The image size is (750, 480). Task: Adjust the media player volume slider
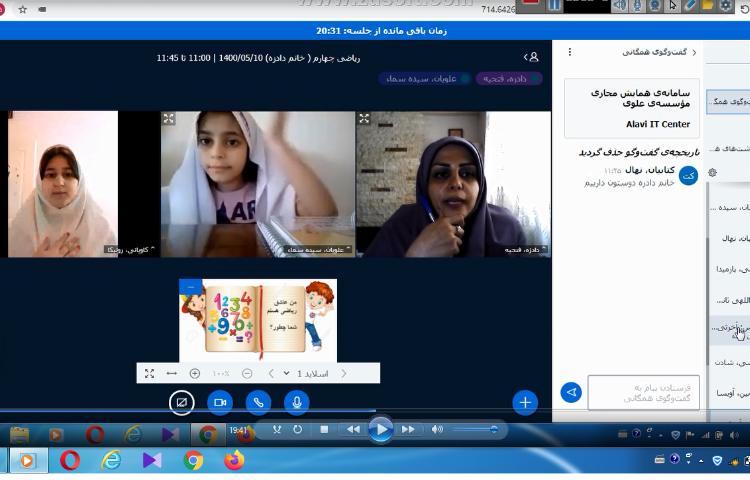(x=470, y=429)
